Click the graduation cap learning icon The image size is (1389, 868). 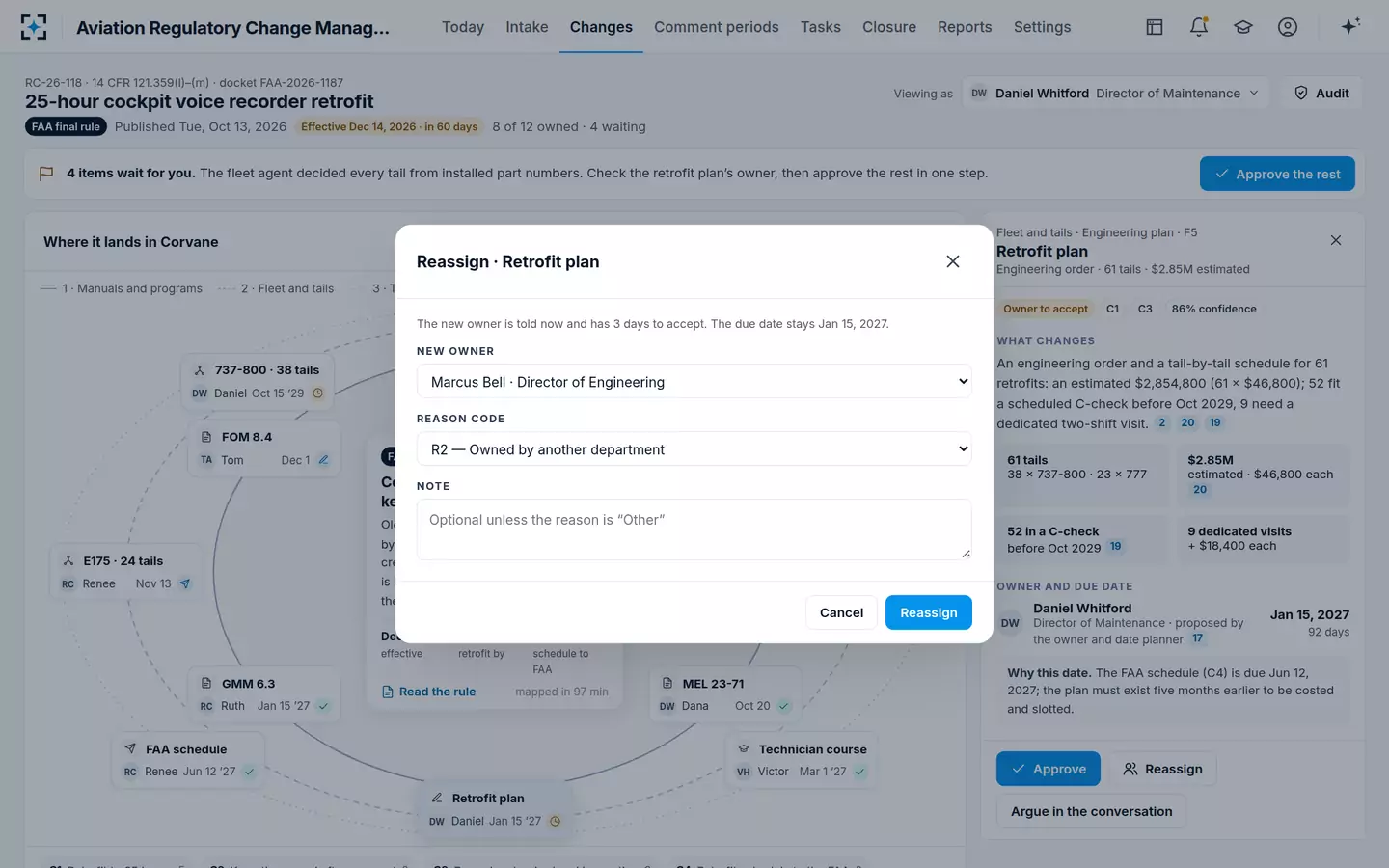[x=1243, y=27]
